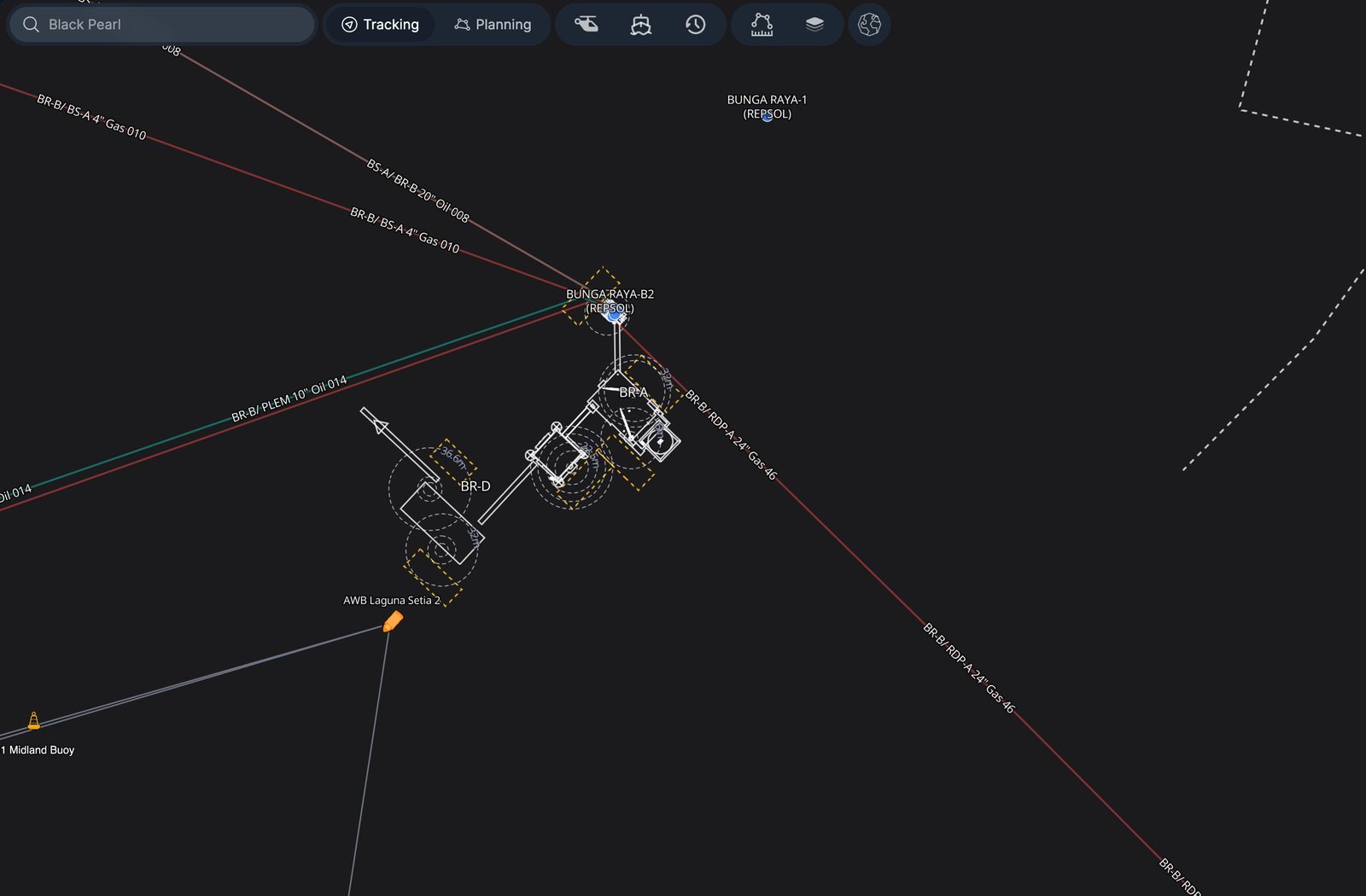Click the Midland Buoy marker icon
Image resolution: width=1366 pixels, height=896 pixels.
pyautogui.click(x=34, y=721)
